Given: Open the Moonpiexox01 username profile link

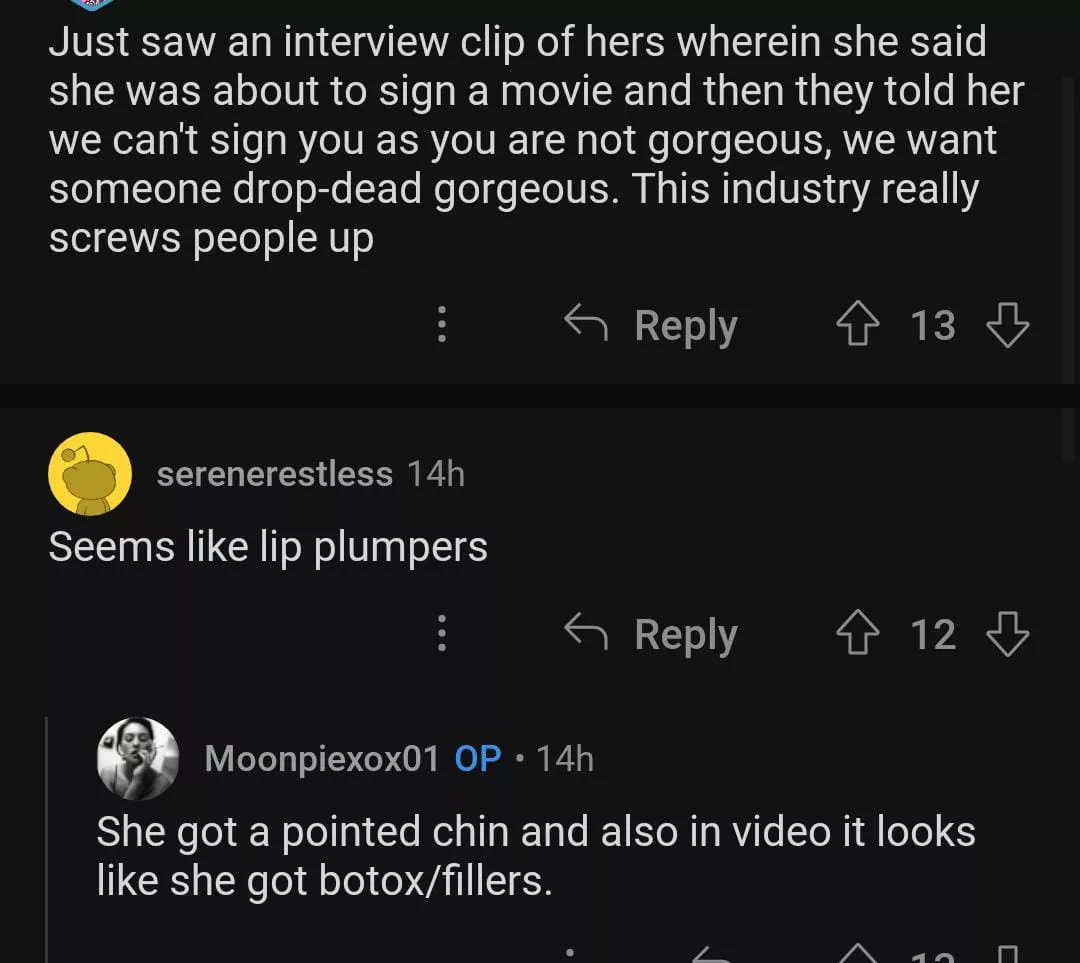Looking at the screenshot, I should click(322, 759).
